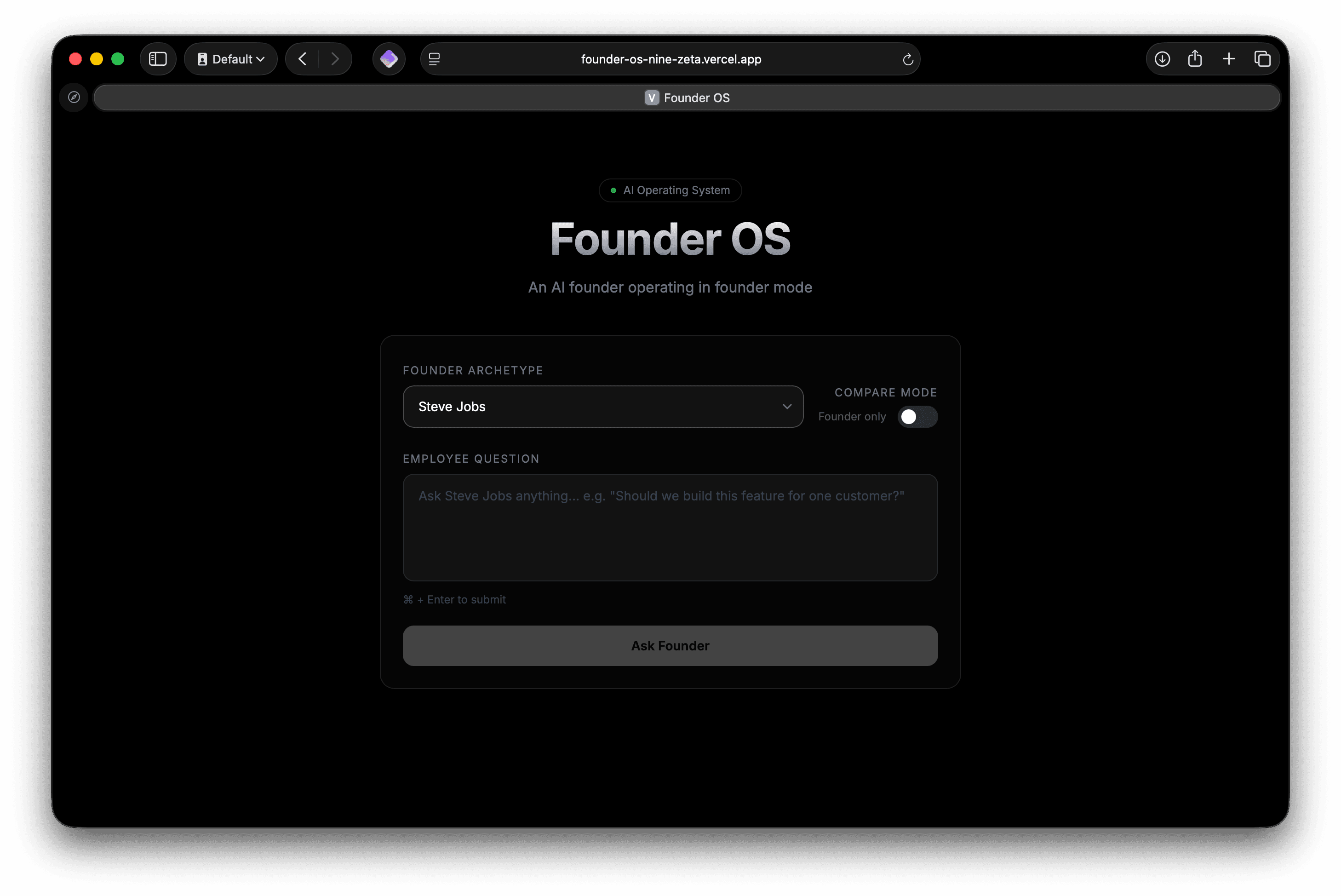Reload the current page
This screenshot has width=1341, height=896.
907,59
